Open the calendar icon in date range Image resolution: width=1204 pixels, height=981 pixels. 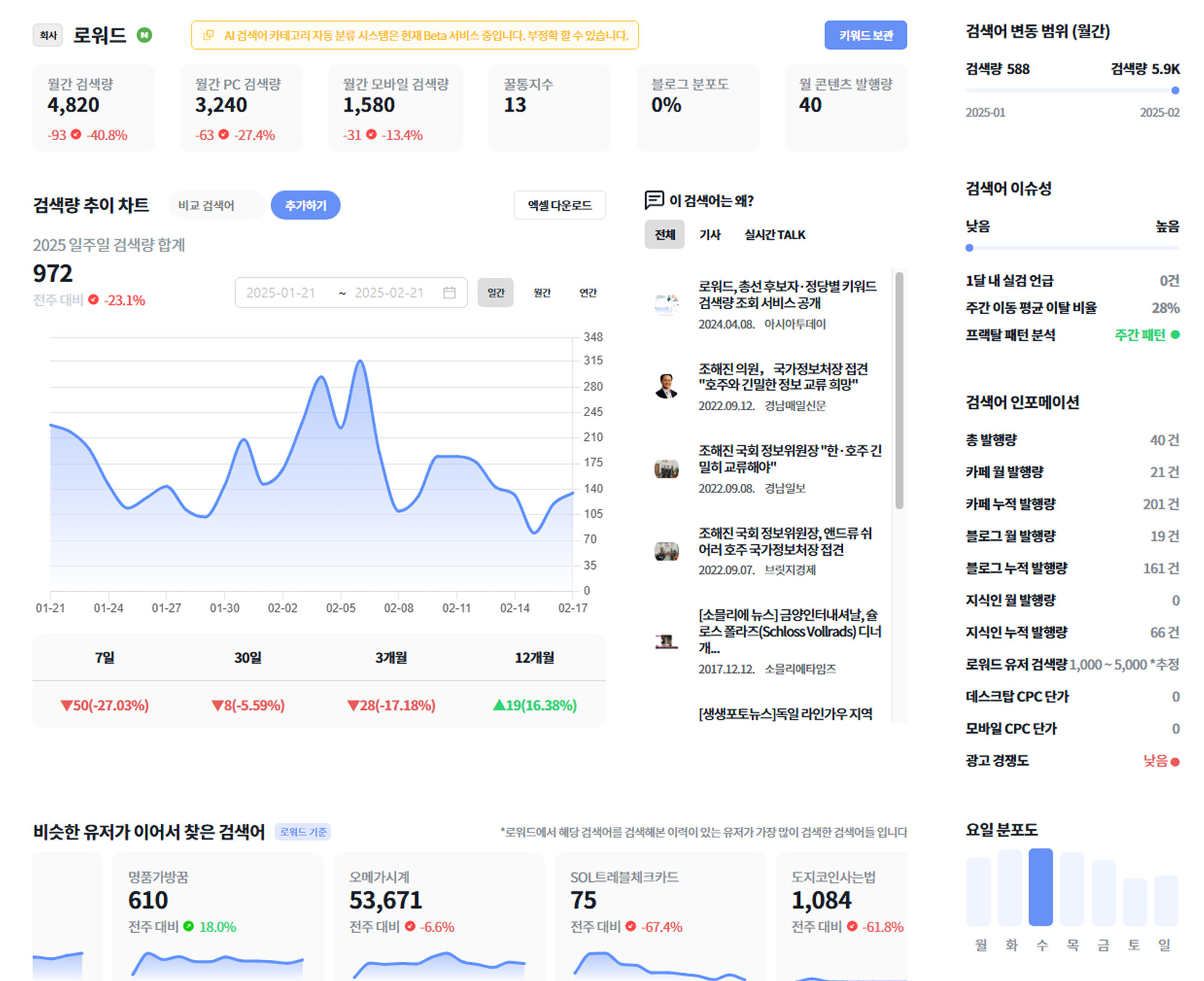click(x=449, y=293)
